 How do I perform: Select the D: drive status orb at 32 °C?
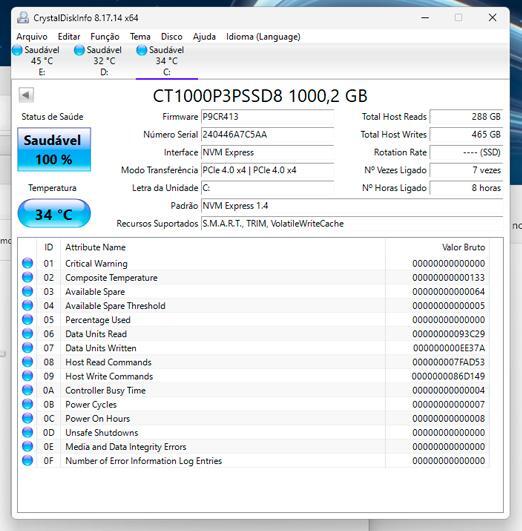click(79, 50)
